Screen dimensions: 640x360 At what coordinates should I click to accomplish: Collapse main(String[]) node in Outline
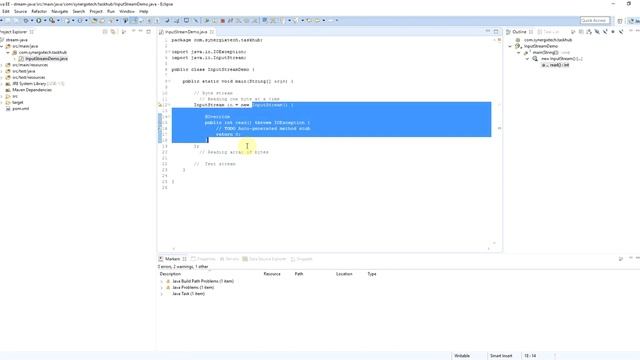click(519, 53)
